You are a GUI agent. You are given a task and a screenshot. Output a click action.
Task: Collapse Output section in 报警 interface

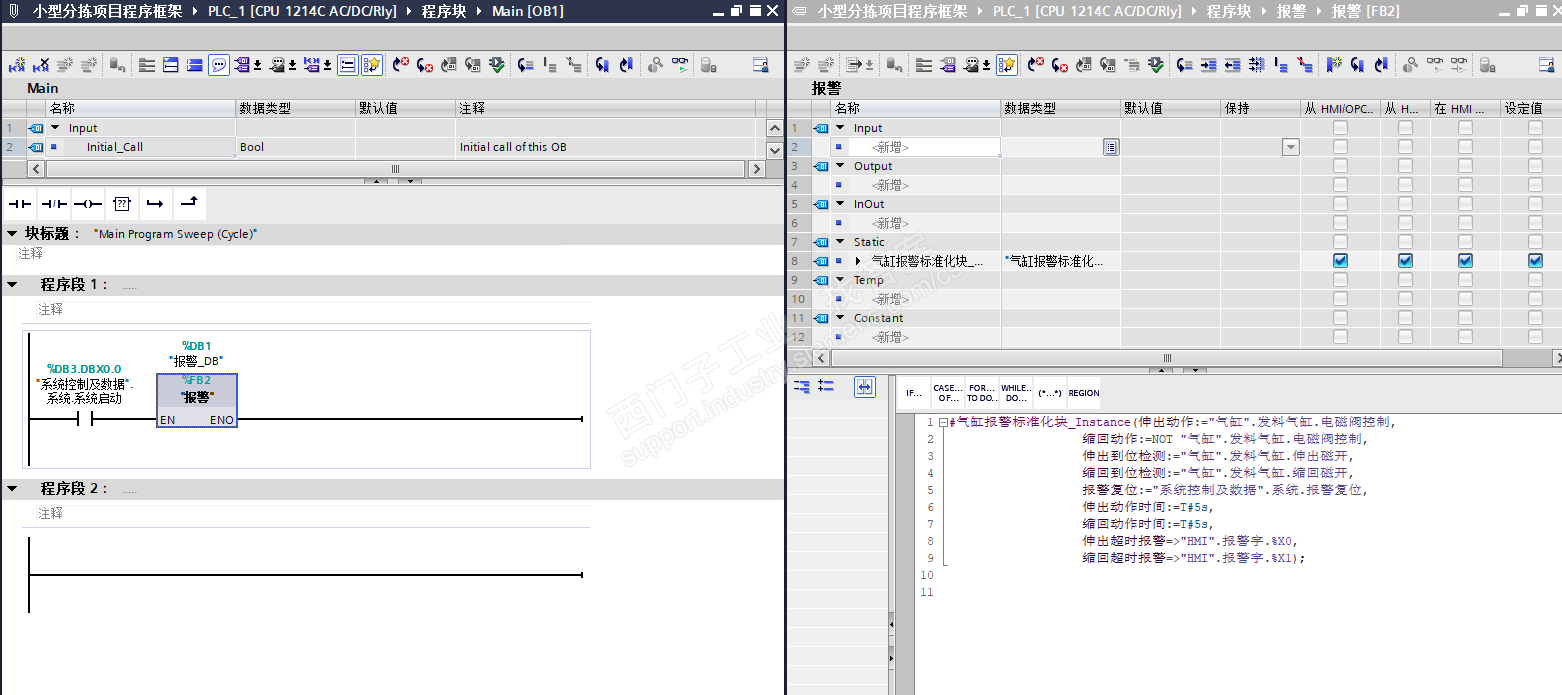tap(840, 166)
